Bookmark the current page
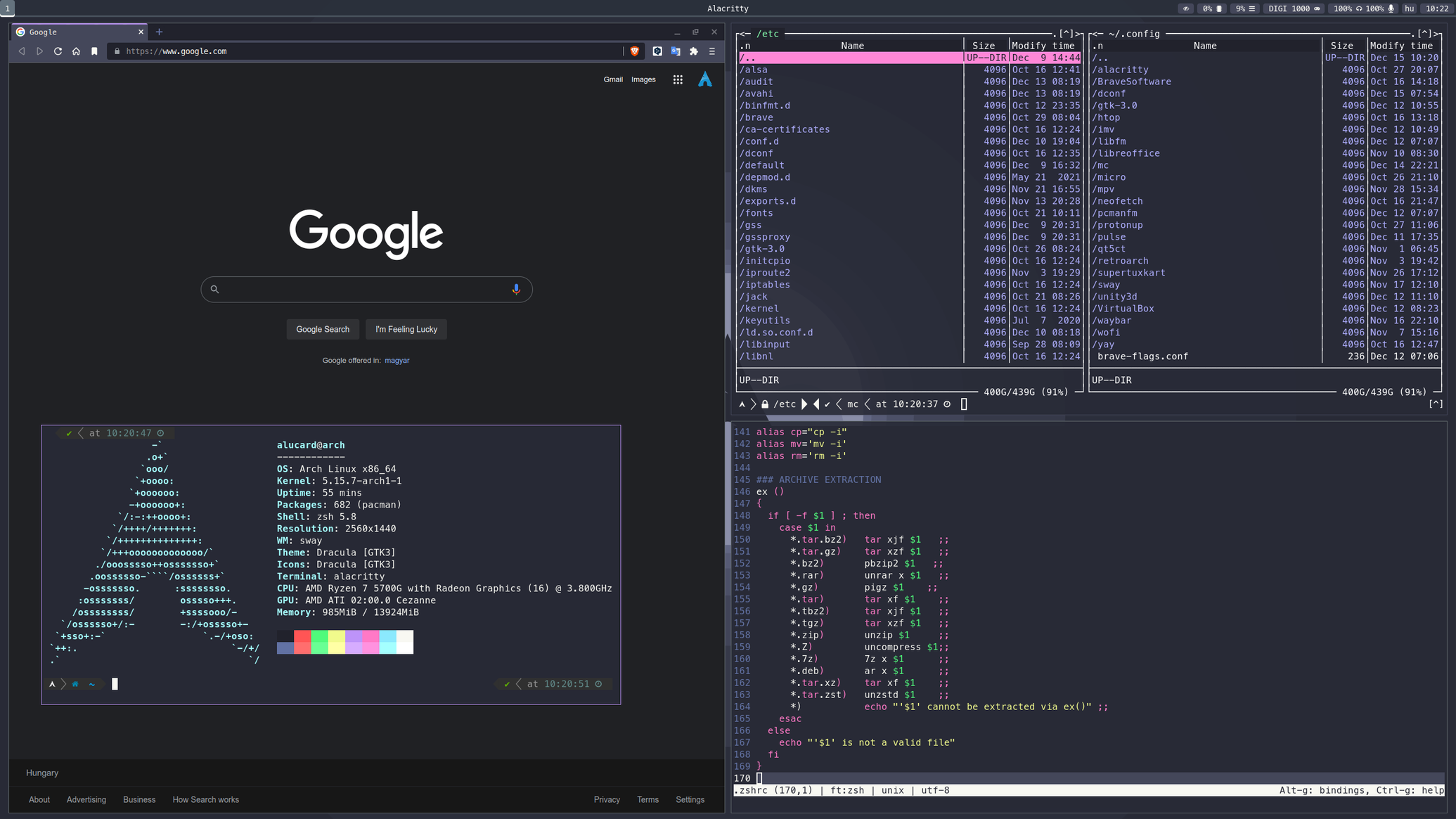 (94, 51)
